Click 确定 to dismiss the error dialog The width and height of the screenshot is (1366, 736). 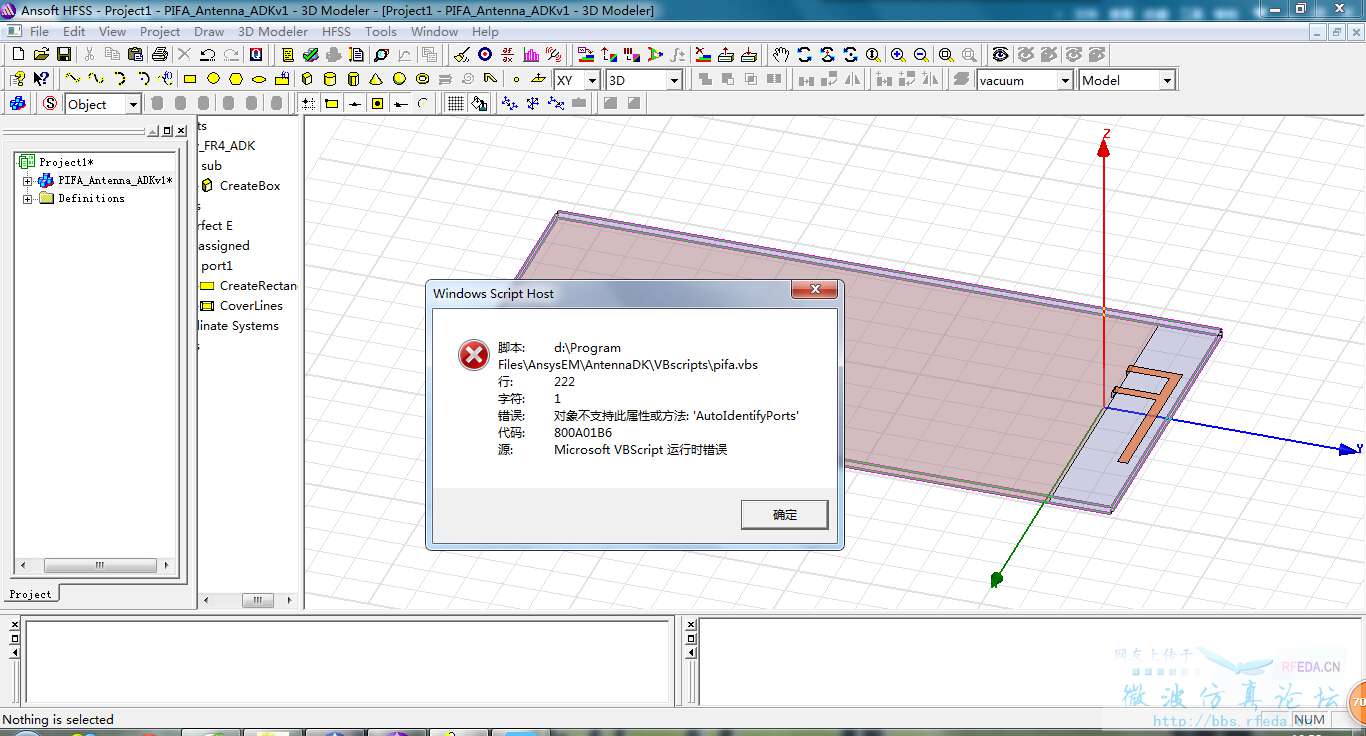(785, 515)
